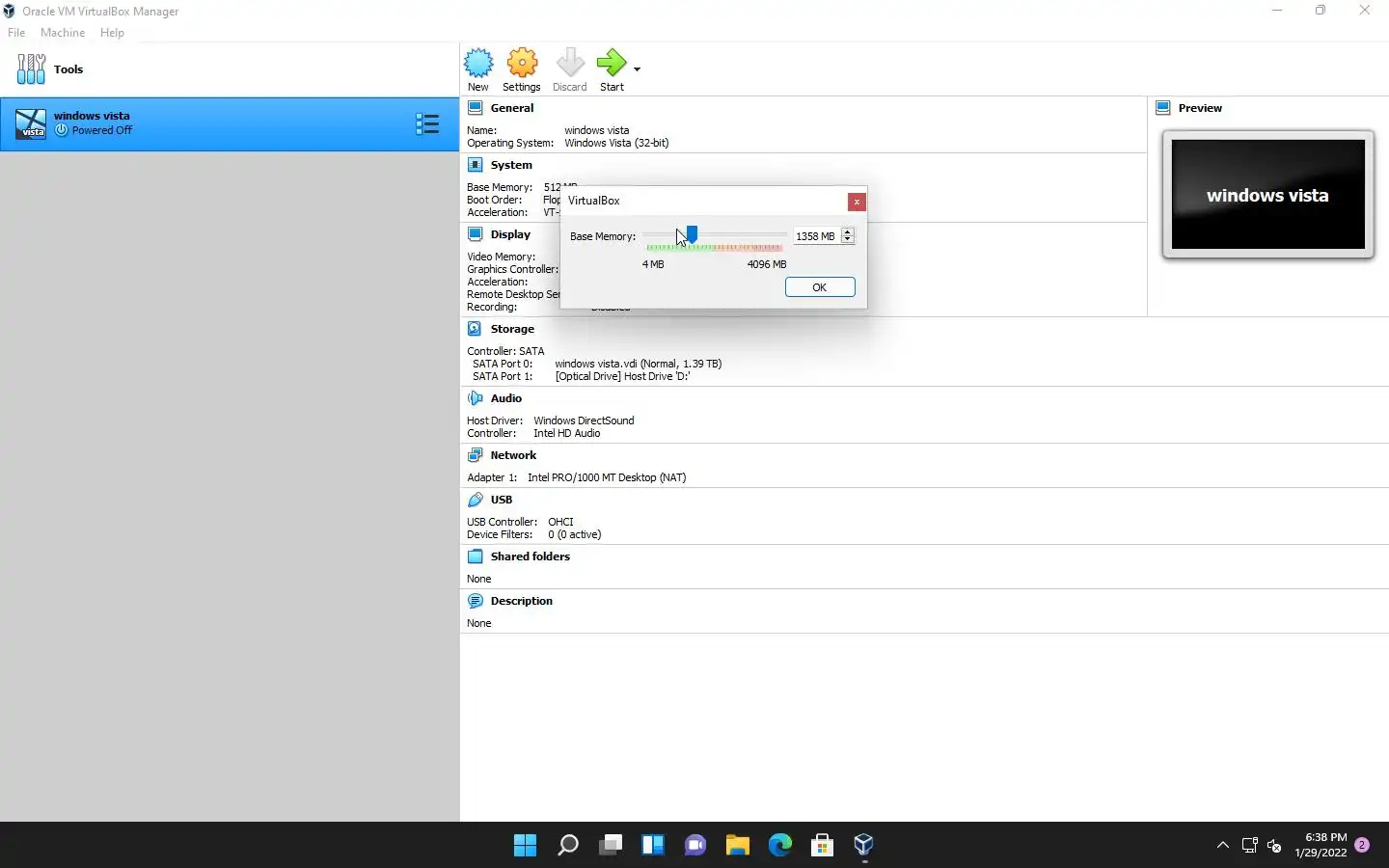This screenshot has width=1389, height=868.
Task: Click the General section heading
Action: [512, 108]
